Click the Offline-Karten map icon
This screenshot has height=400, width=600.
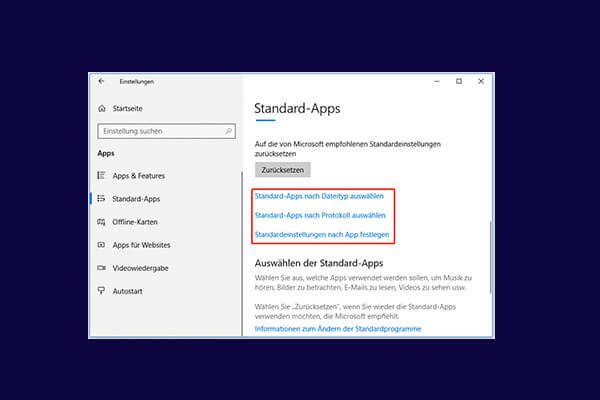point(102,221)
